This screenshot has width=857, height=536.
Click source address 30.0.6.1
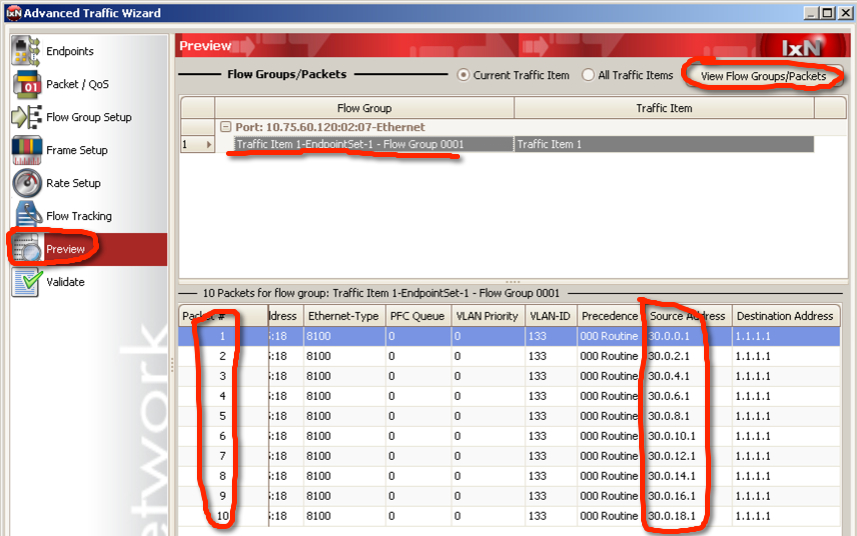tap(668, 396)
